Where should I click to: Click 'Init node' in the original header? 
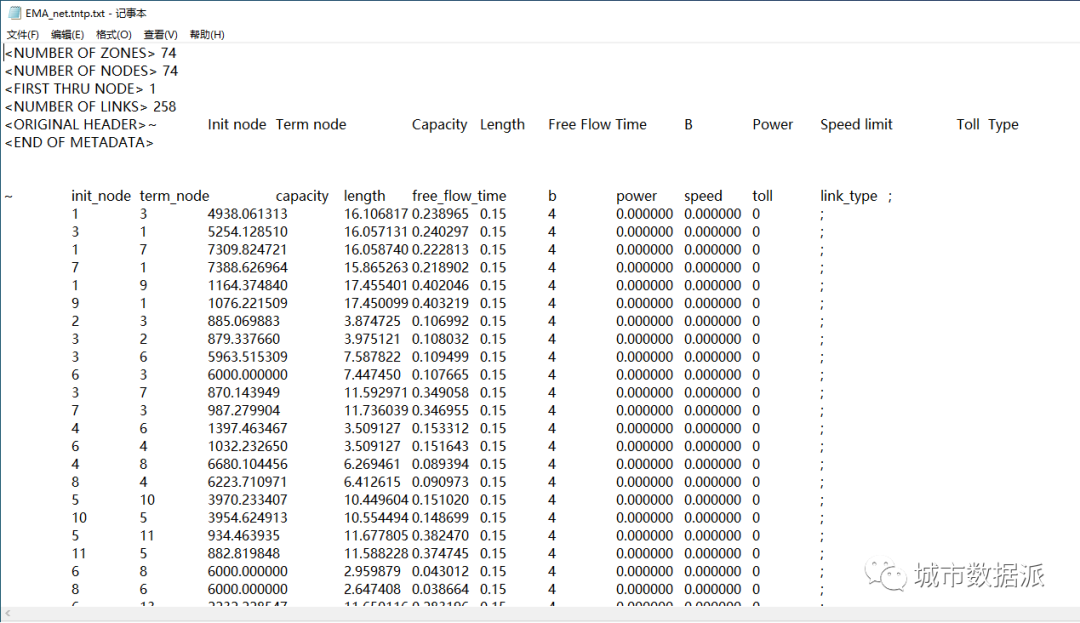[236, 125]
